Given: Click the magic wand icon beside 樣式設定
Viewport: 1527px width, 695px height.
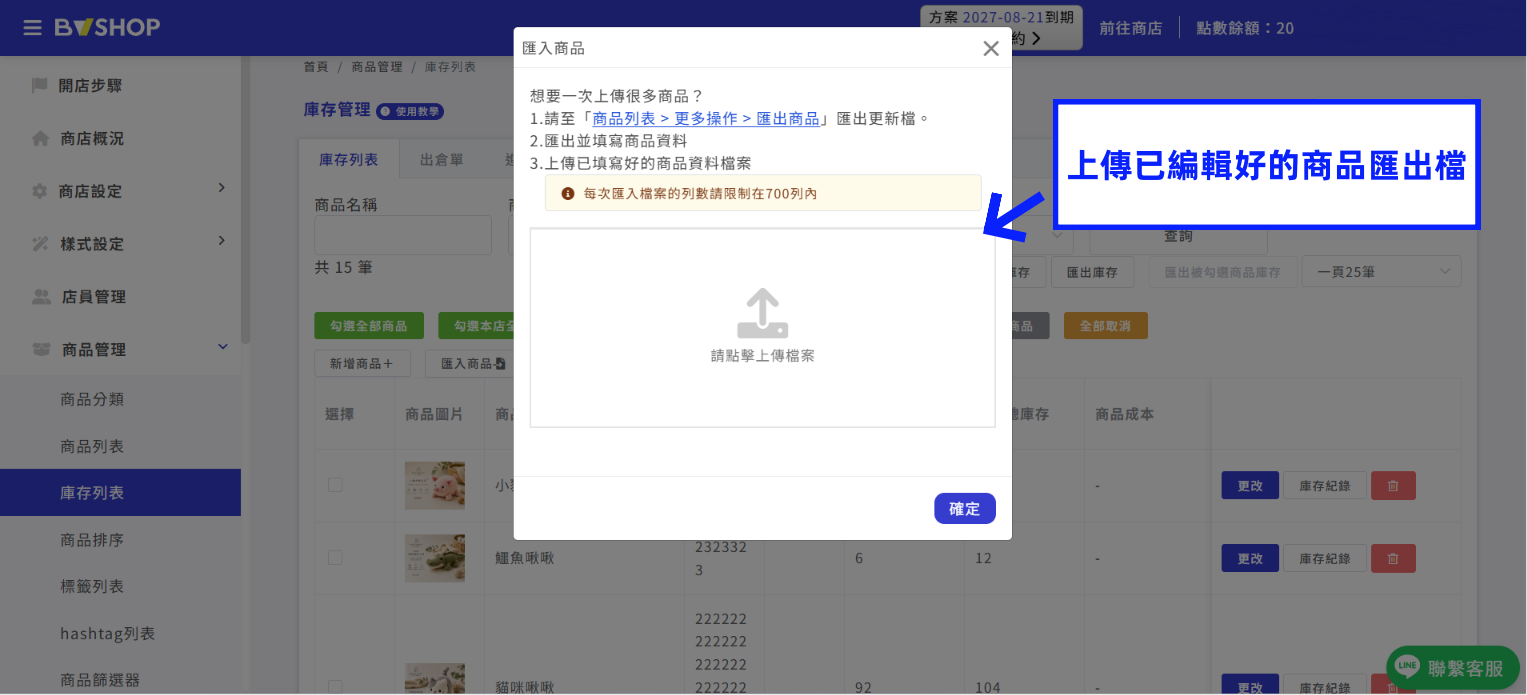Looking at the screenshot, I should (x=40, y=244).
